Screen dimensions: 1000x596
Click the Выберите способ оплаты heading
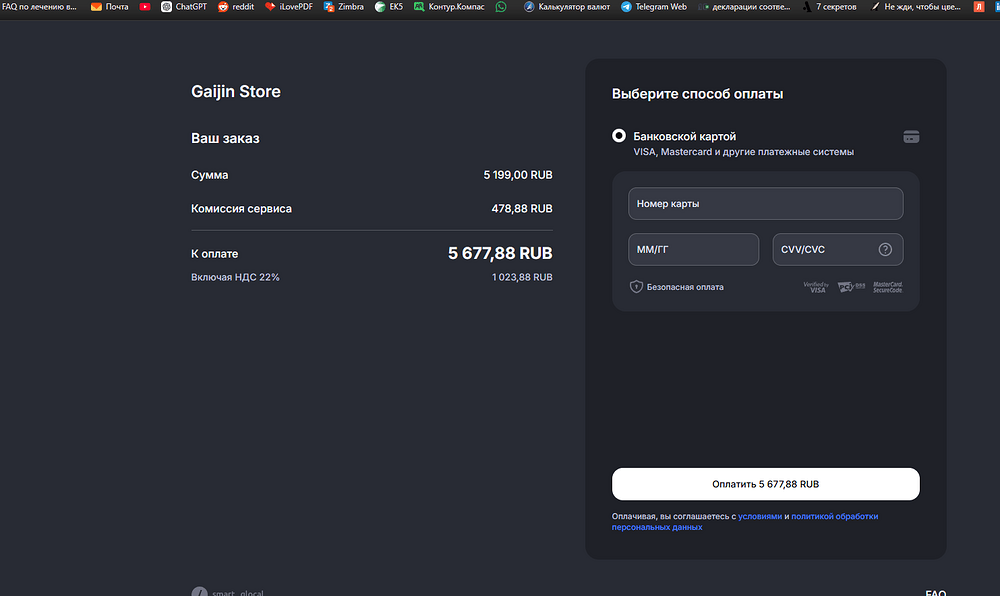(697, 94)
